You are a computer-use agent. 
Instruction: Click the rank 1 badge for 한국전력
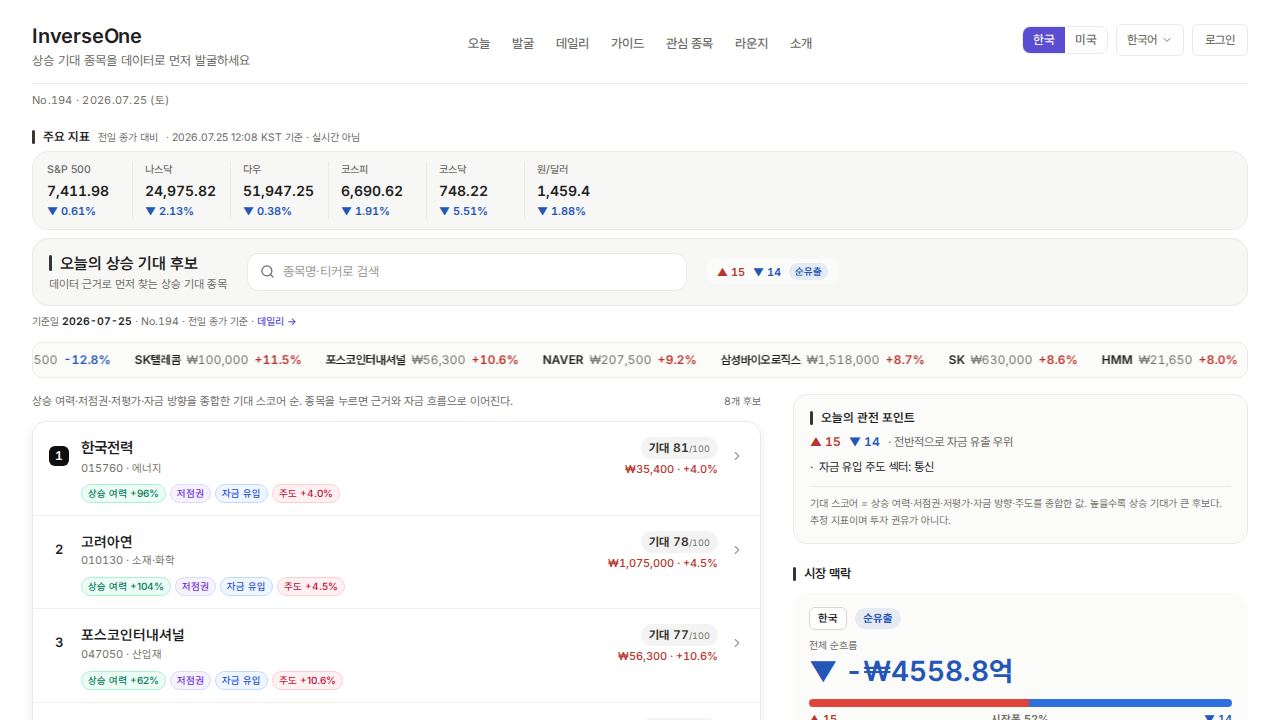click(59, 456)
